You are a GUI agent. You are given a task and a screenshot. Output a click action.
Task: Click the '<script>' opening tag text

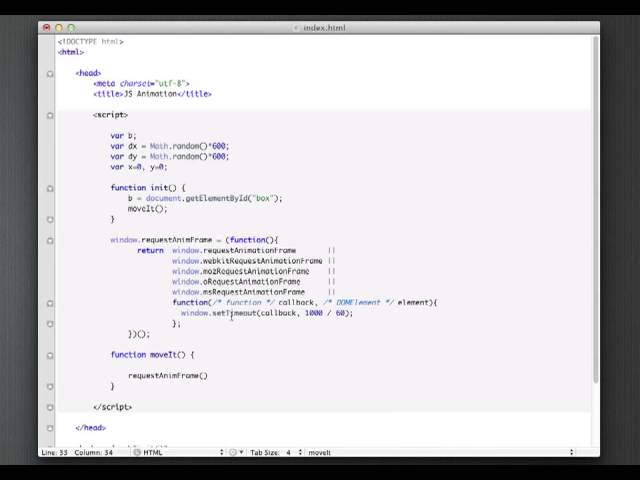[x=110, y=115]
